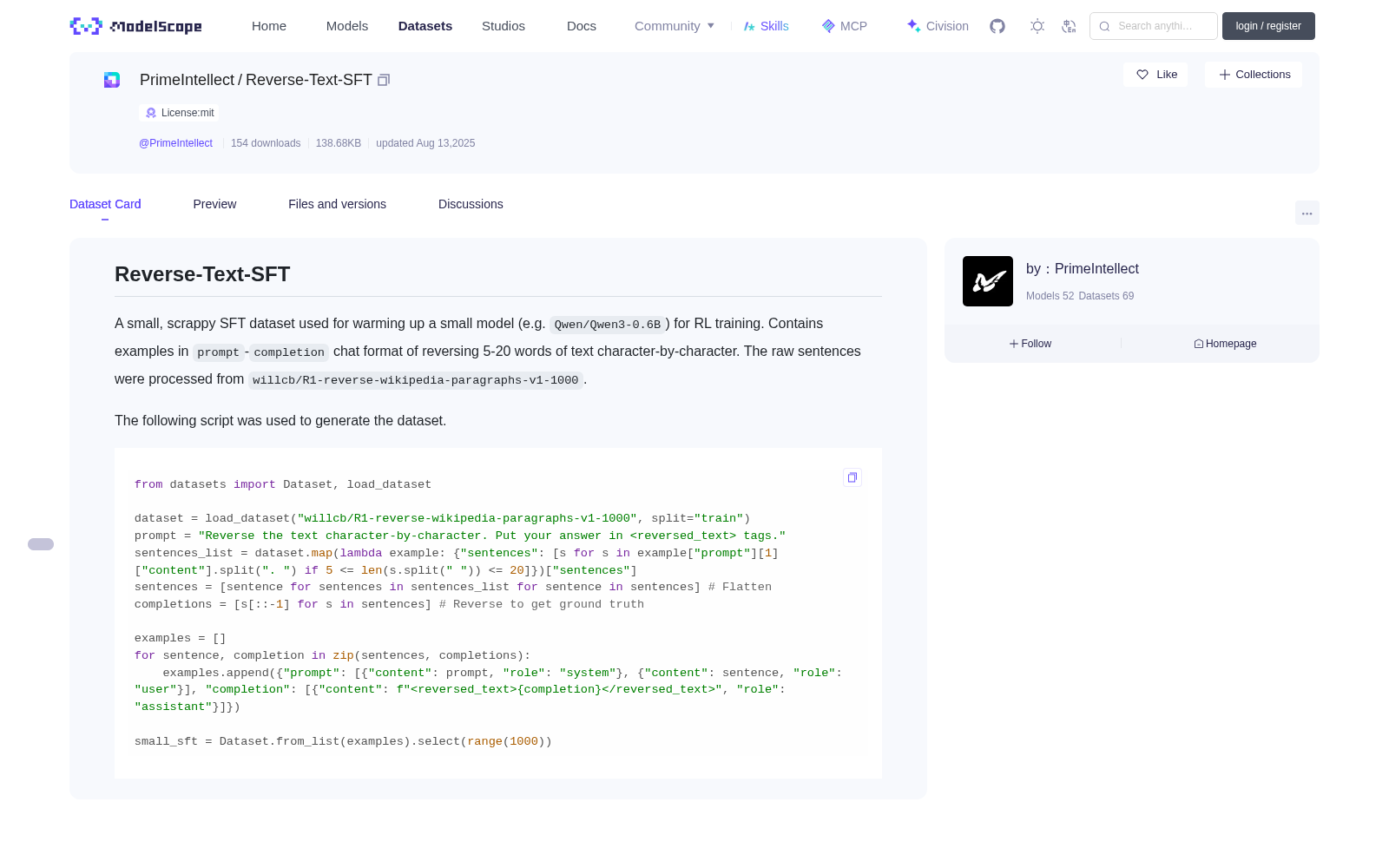Click the Reverse-Text-SFT heading
This screenshot has height=868, width=1389.
[x=202, y=274]
